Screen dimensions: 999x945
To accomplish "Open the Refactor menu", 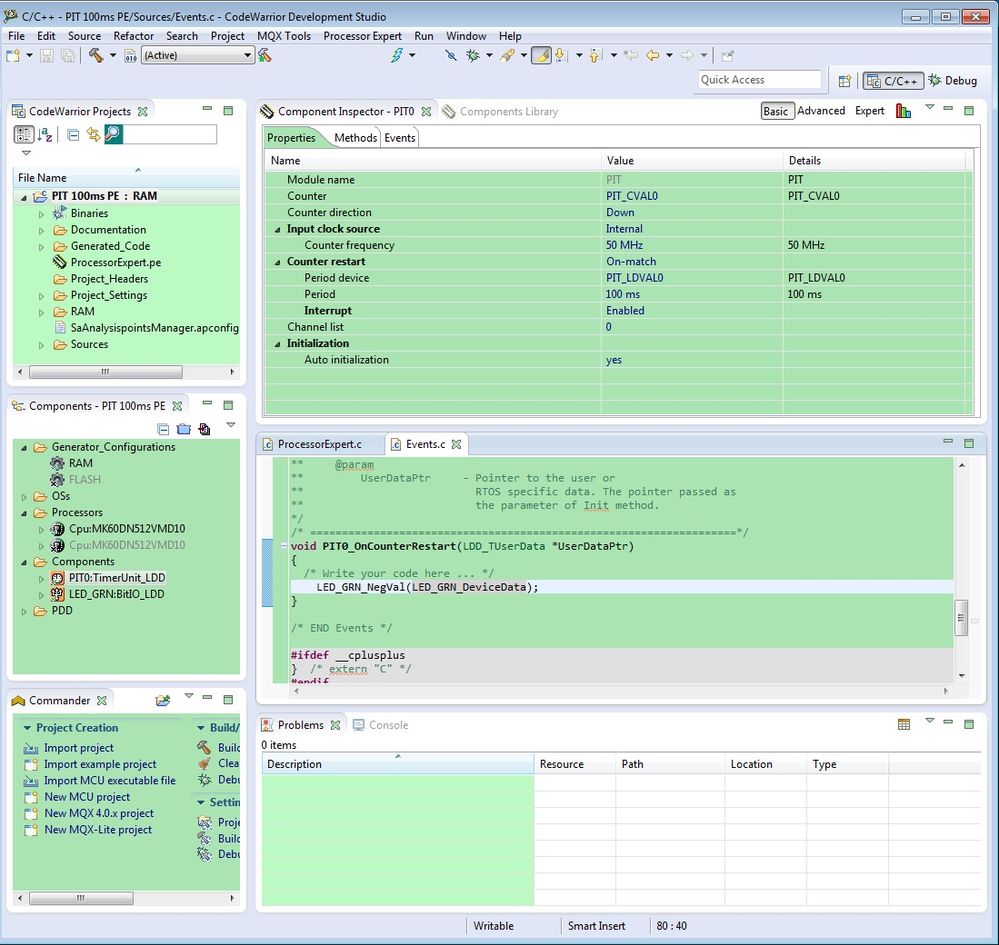I will click(x=133, y=36).
